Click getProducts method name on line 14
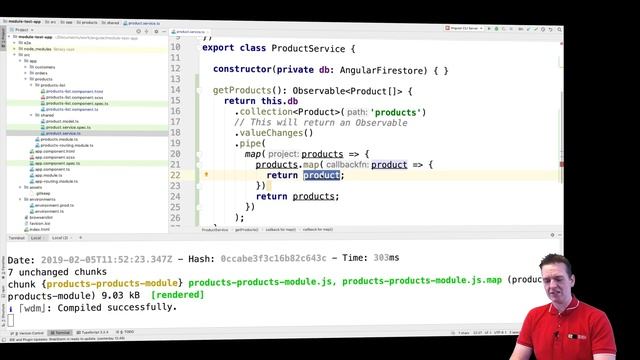640x360 pixels. (242, 90)
